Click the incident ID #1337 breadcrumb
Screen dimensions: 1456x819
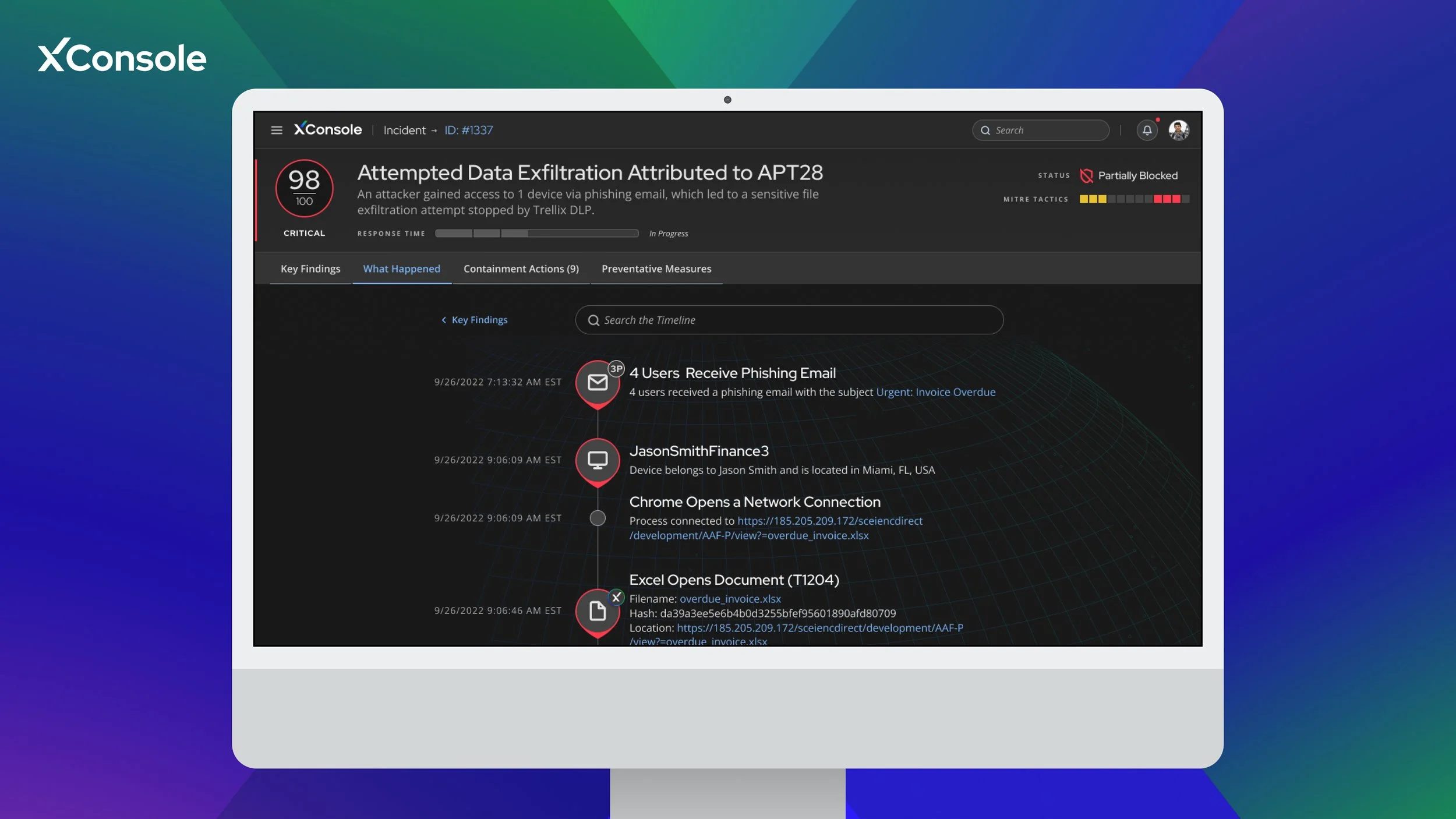coord(468,130)
